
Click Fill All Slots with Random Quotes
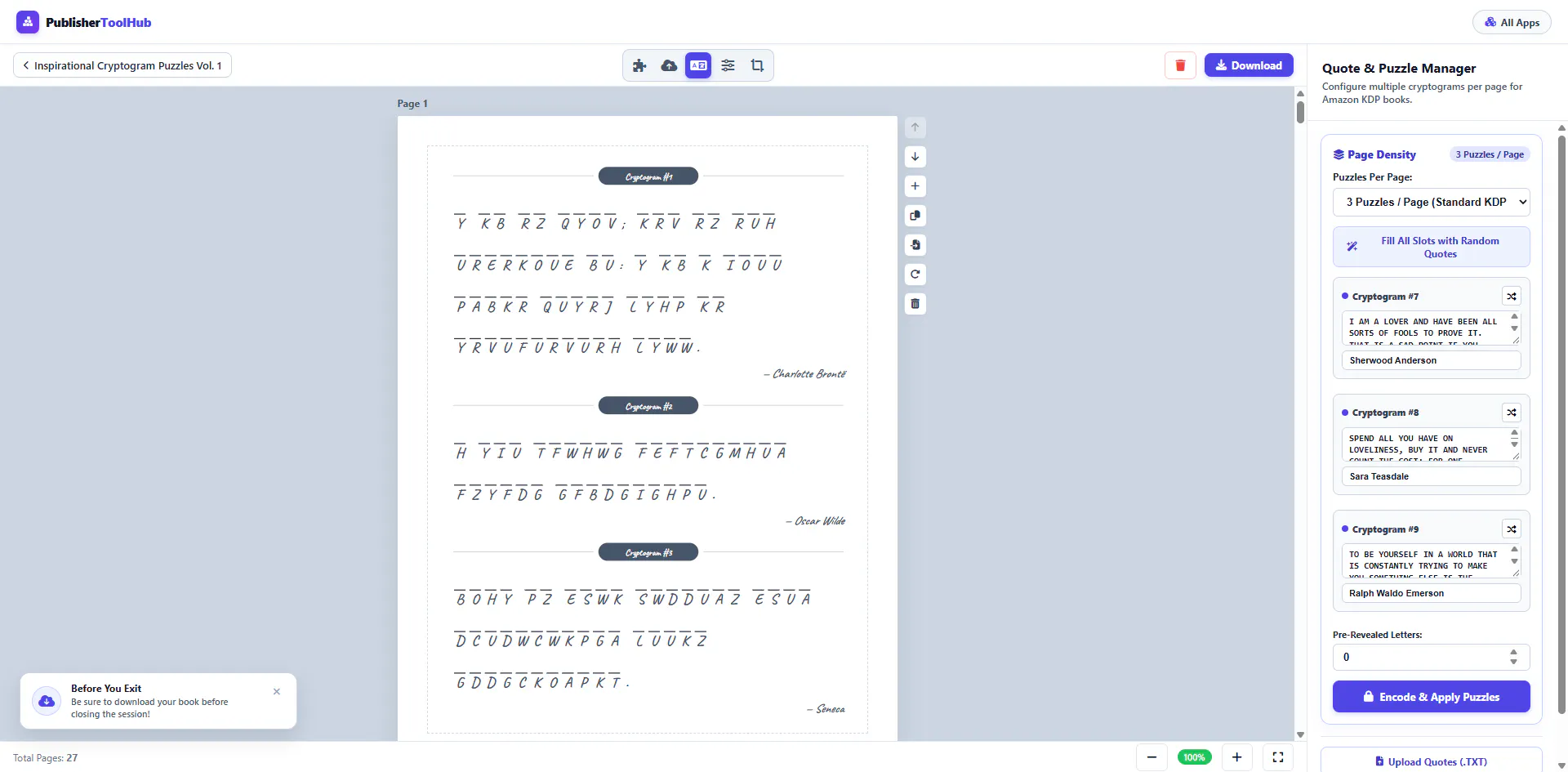[x=1431, y=247]
